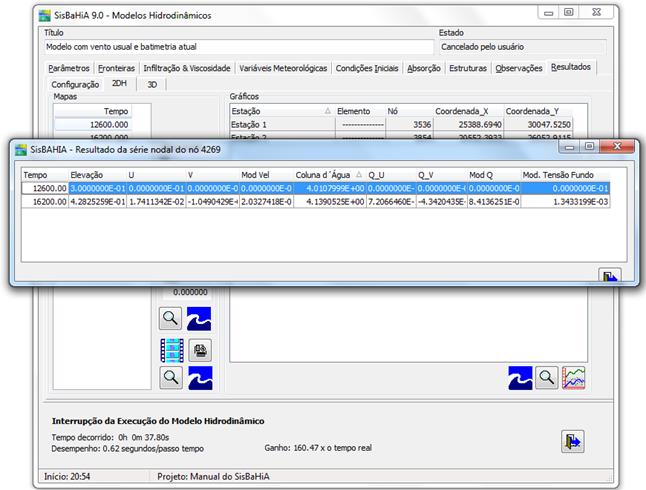Click the printer icon beside film strip
The height and width of the screenshot is (490, 646).
[200, 351]
